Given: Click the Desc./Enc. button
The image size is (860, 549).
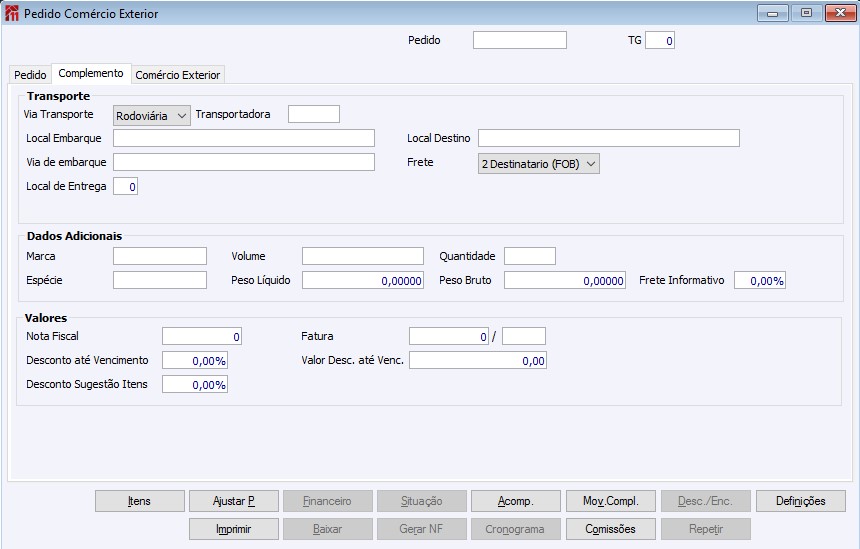Looking at the screenshot, I should coord(706,501).
